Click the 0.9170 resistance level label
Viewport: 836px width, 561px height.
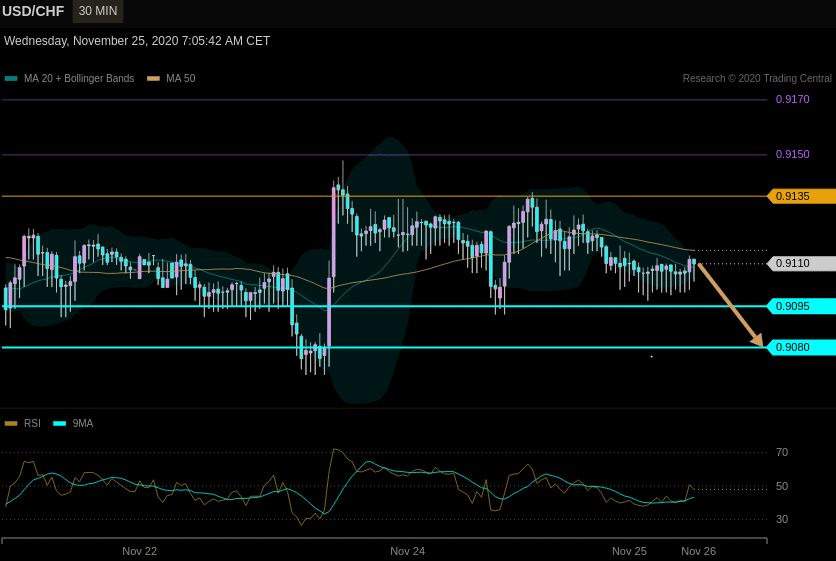click(x=792, y=99)
